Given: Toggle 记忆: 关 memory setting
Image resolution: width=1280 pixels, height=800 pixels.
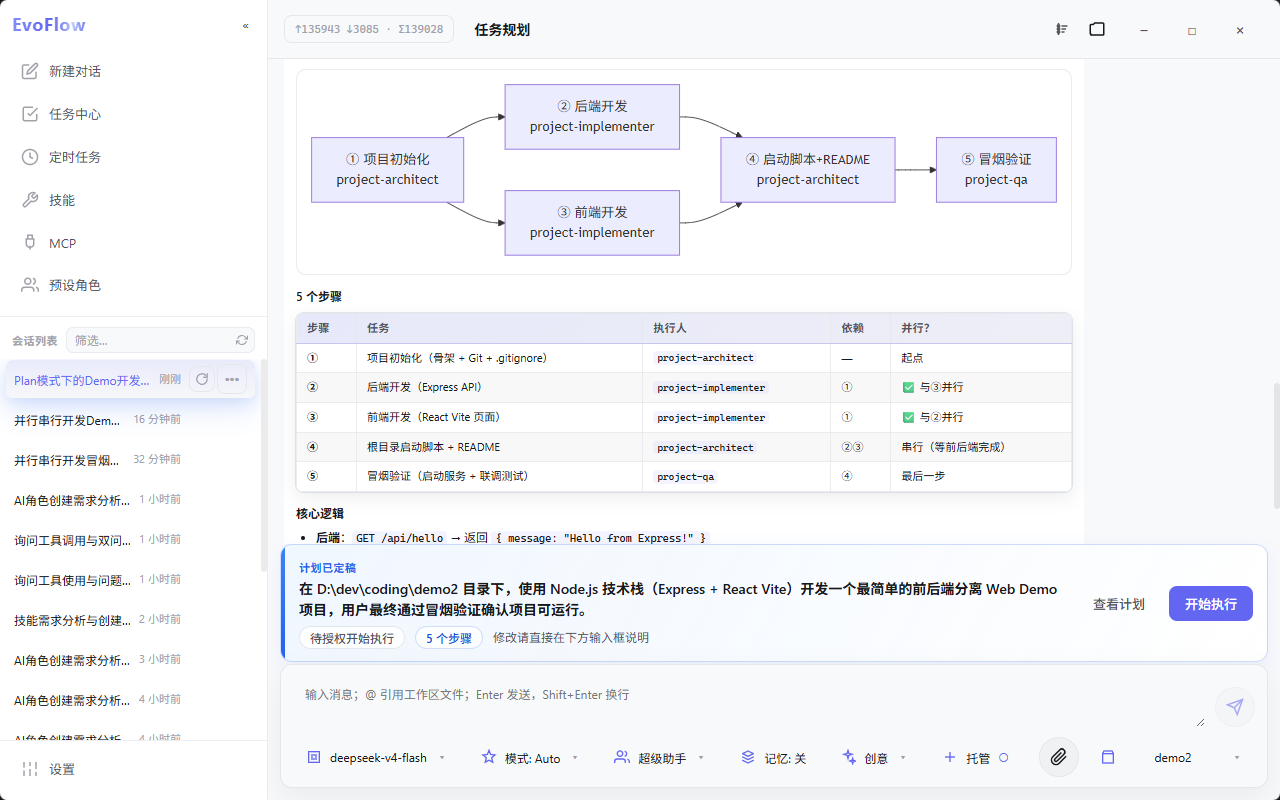Looking at the screenshot, I should point(774,758).
